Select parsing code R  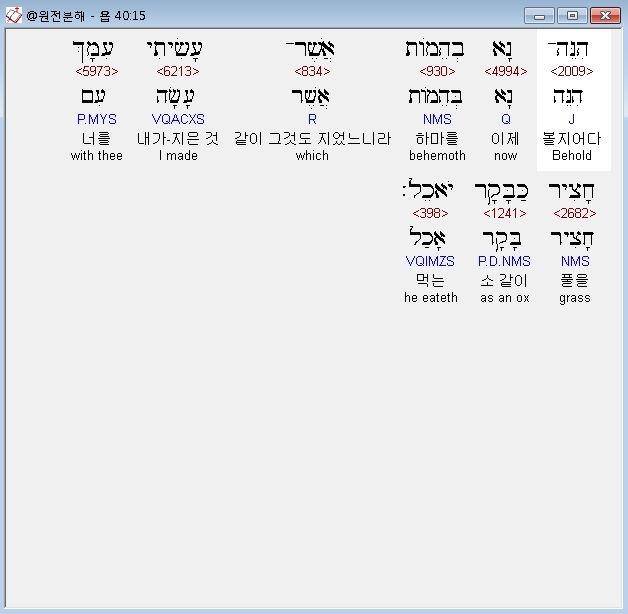click(x=312, y=119)
